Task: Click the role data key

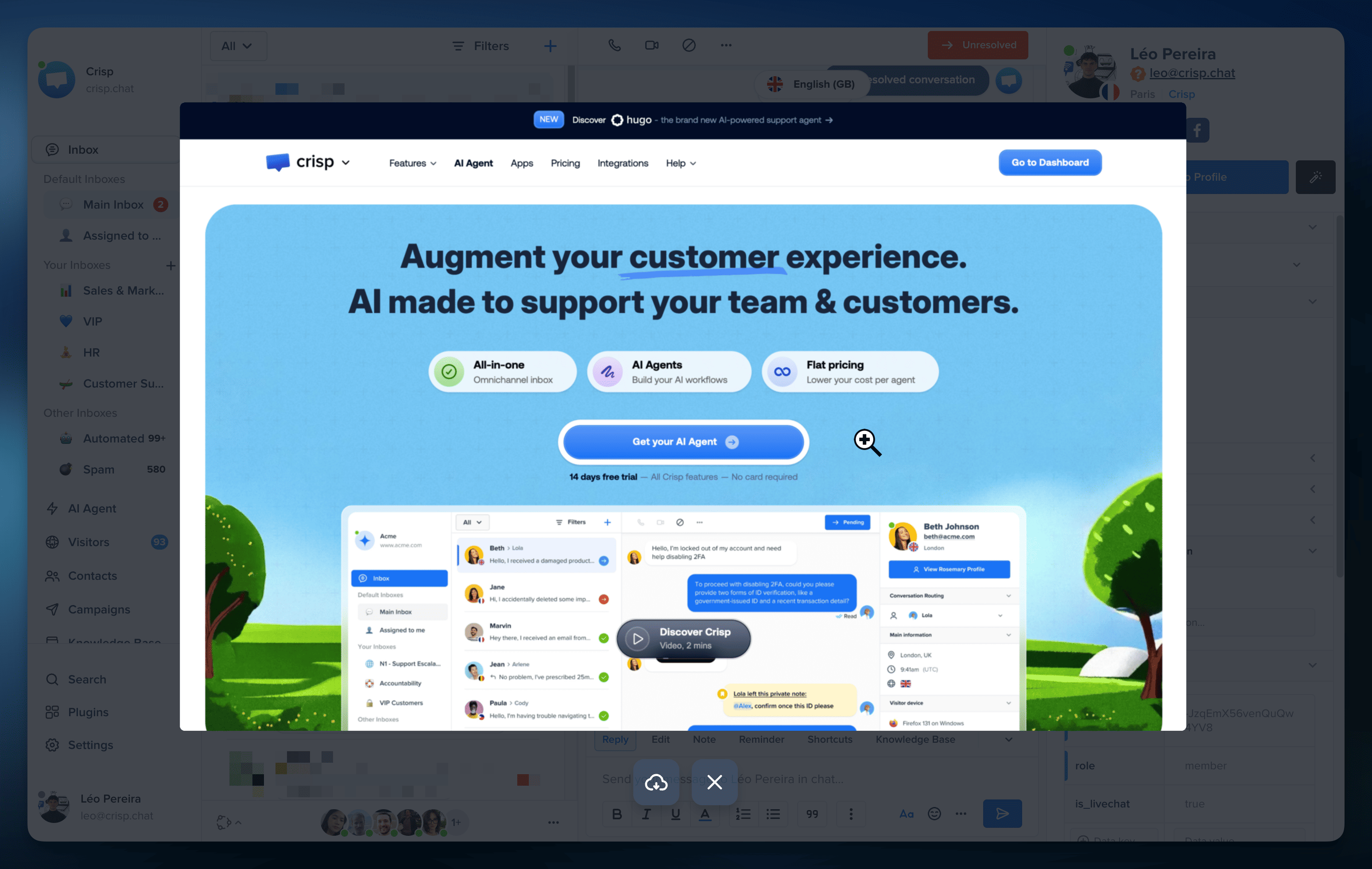Action: pos(1085,766)
